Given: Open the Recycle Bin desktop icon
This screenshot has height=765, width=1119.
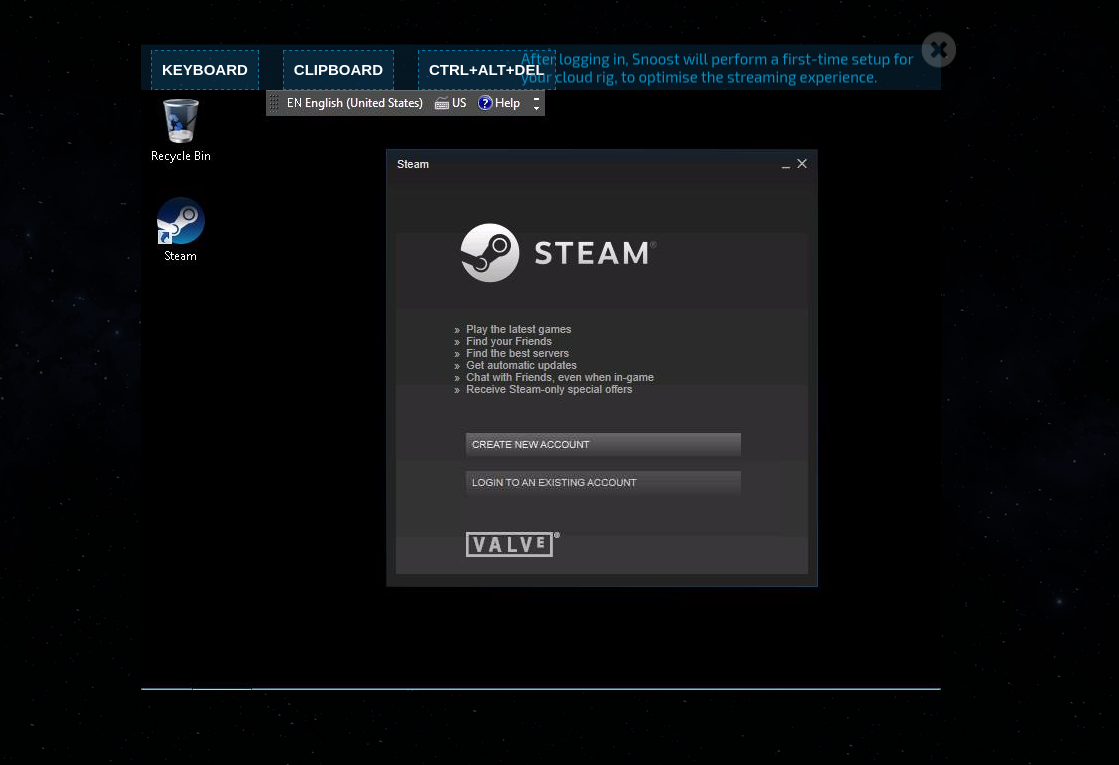Looking at the screenshot, I should 181,131.
